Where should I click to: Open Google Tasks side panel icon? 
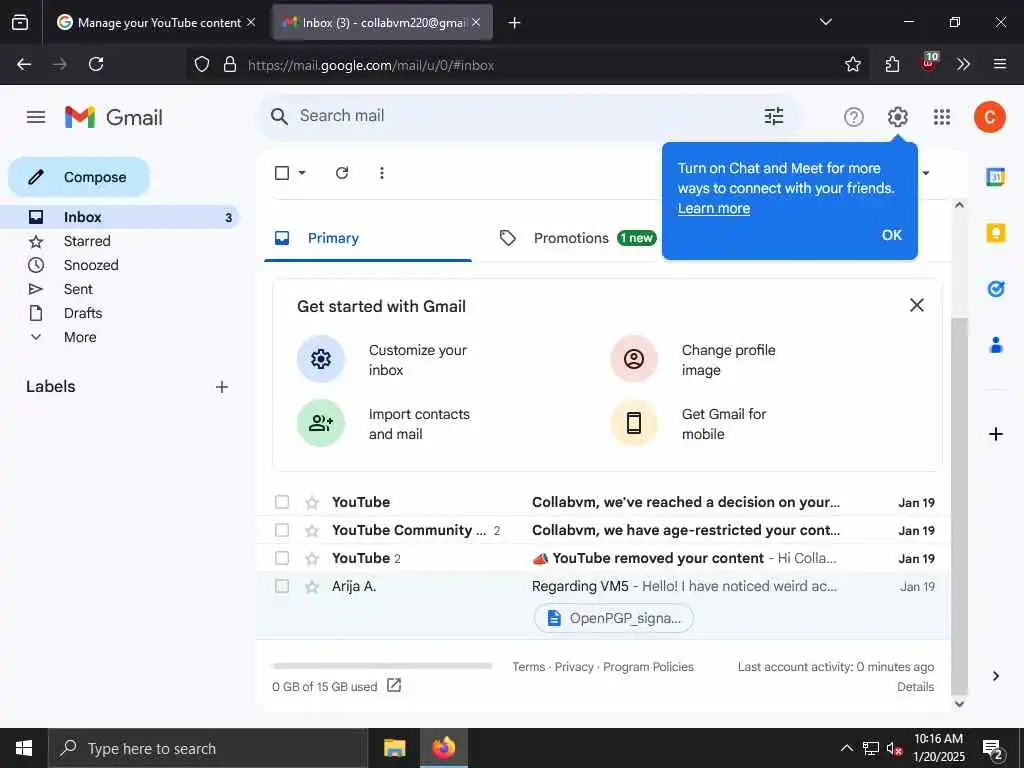[995, 289]
